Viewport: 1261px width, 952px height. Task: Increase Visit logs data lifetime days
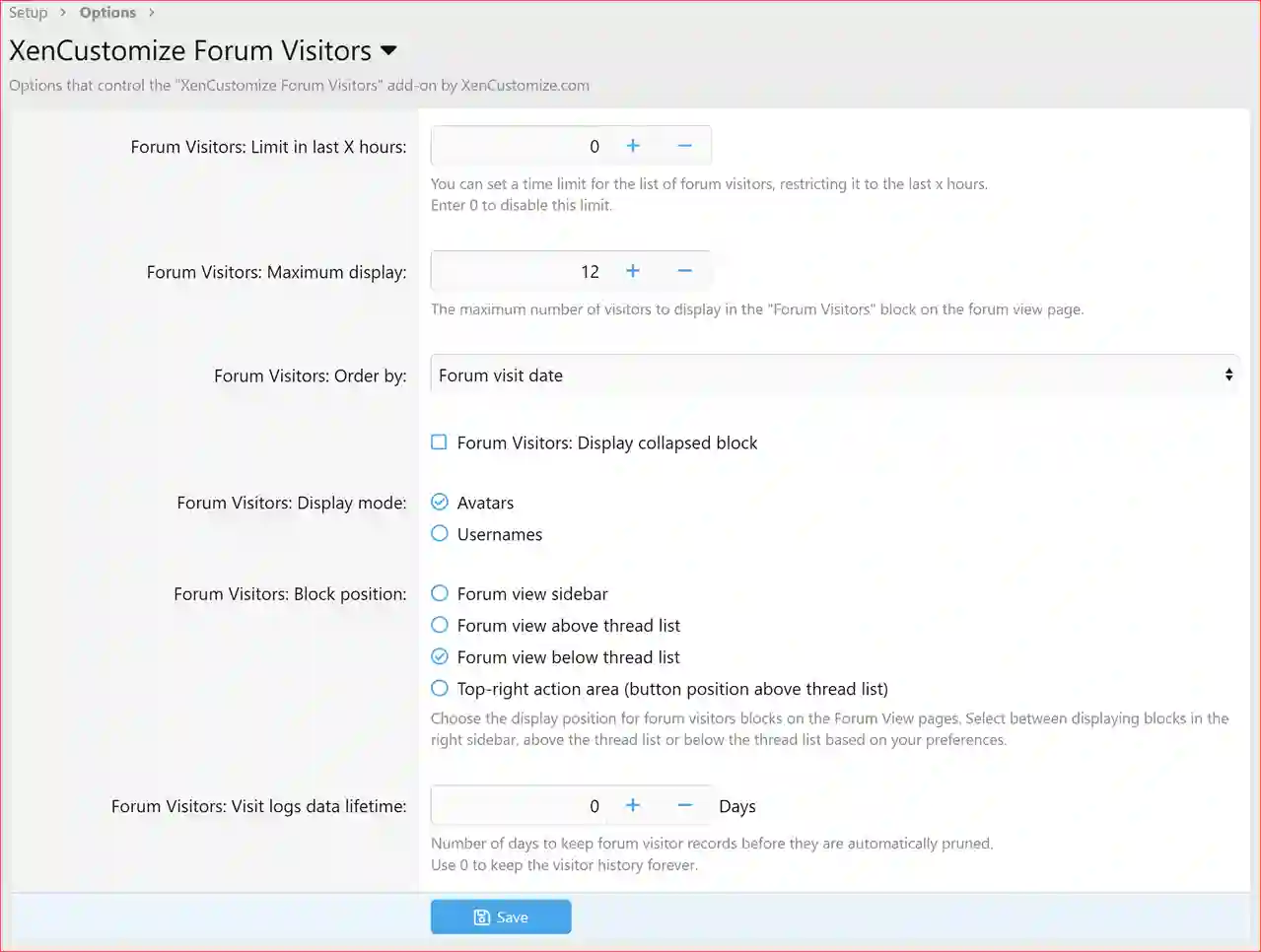pyautogui.click(x=633, y=805)
